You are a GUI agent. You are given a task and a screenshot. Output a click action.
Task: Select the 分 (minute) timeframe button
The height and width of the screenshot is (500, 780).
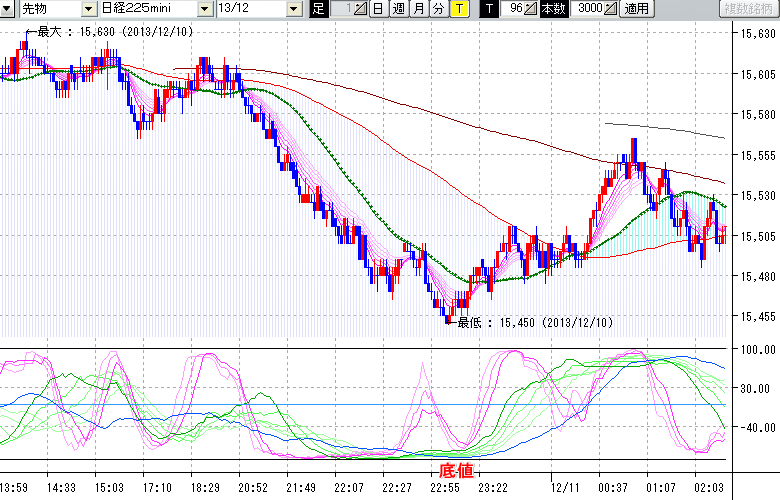[437, 9]
